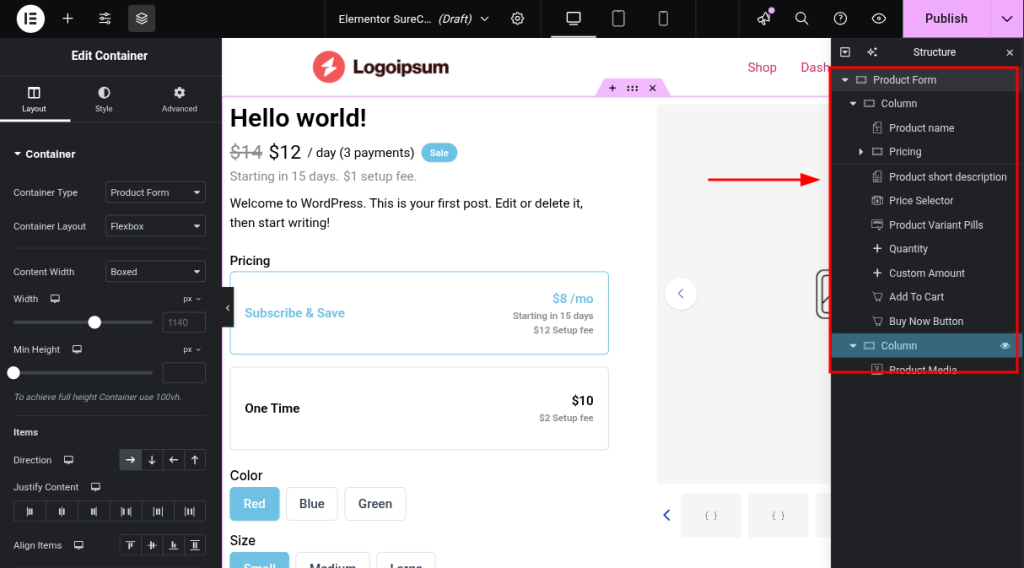This screenshot has width=1024, height=568.
Task: Preview changes with eye icon
Action: tap(879, 18)
